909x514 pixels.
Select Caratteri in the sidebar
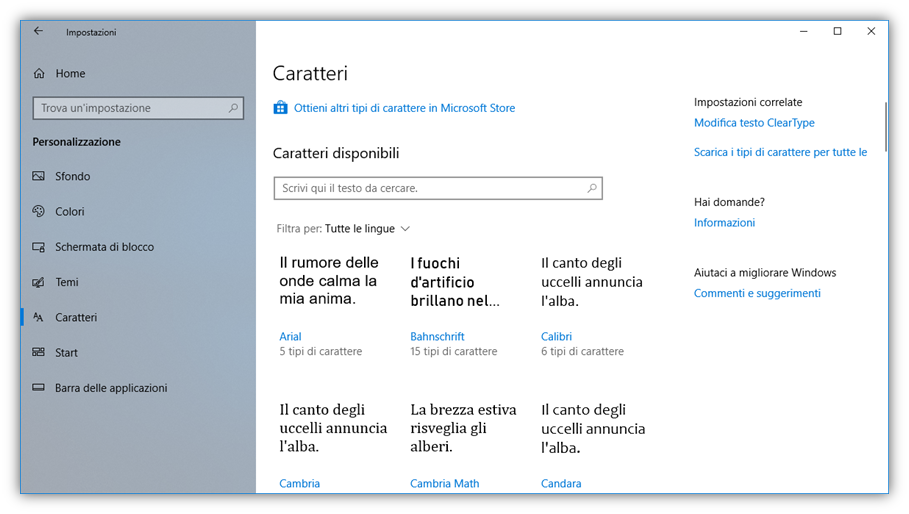click(x=76, y=317)
